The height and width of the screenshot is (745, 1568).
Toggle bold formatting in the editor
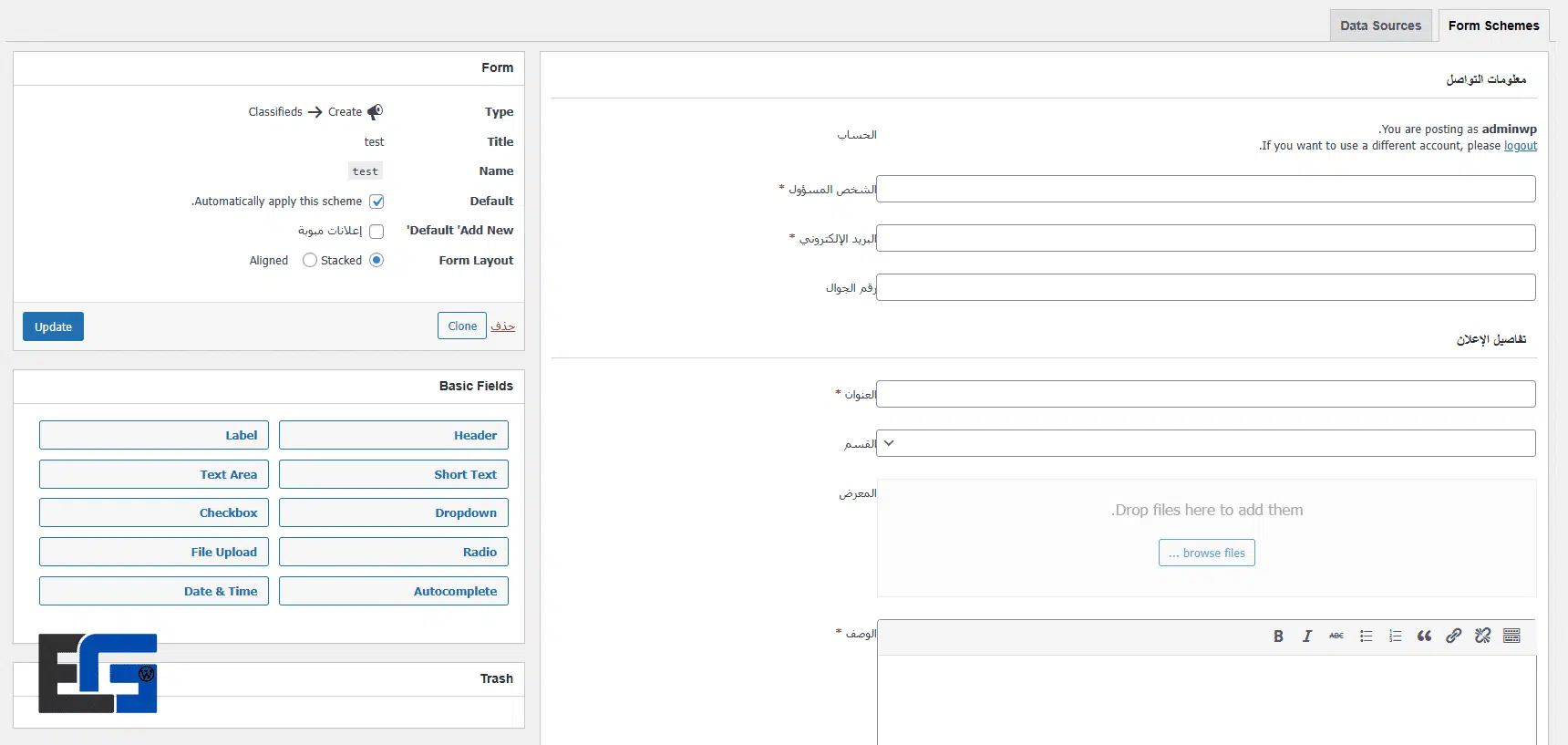(1278, 636)
